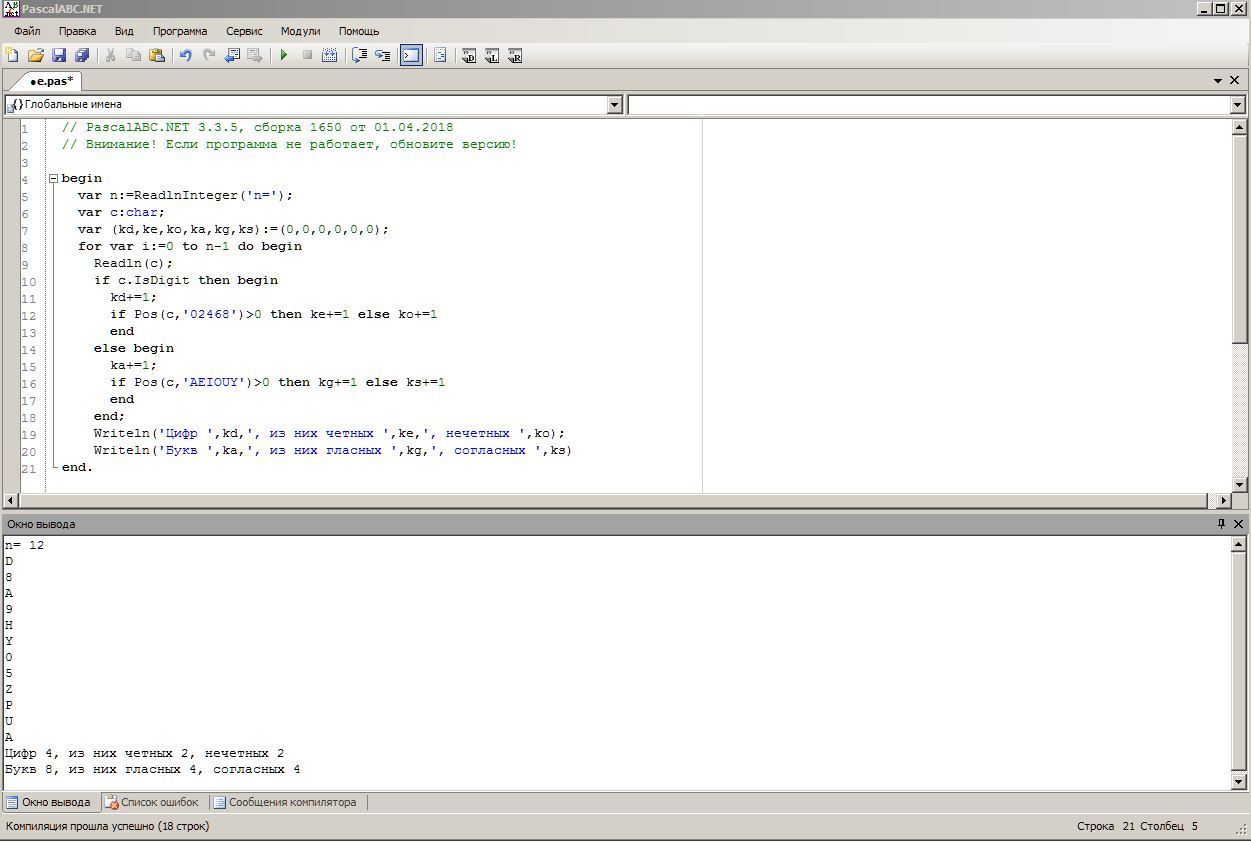Close the output window panel
Viewport: 1251px width, 842px height.
(x=1238, y=524)
